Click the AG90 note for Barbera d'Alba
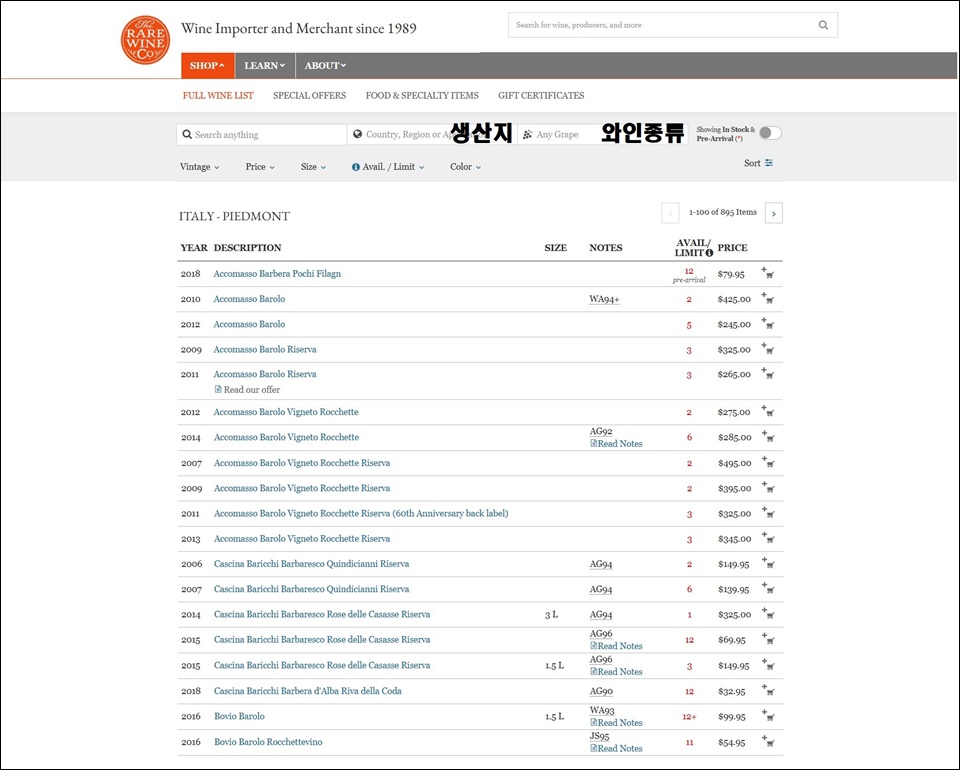This screenshot has width=960, height=770. 601,691
